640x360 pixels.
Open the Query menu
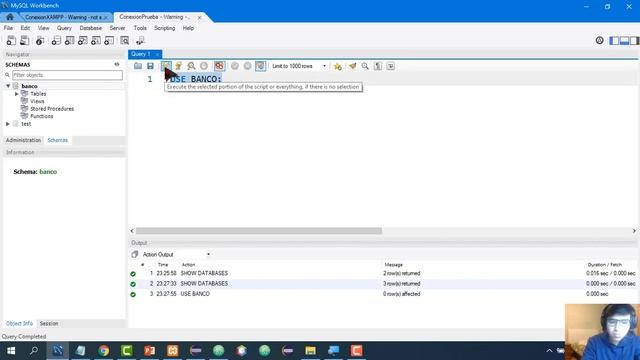click(x=64, y=28)
